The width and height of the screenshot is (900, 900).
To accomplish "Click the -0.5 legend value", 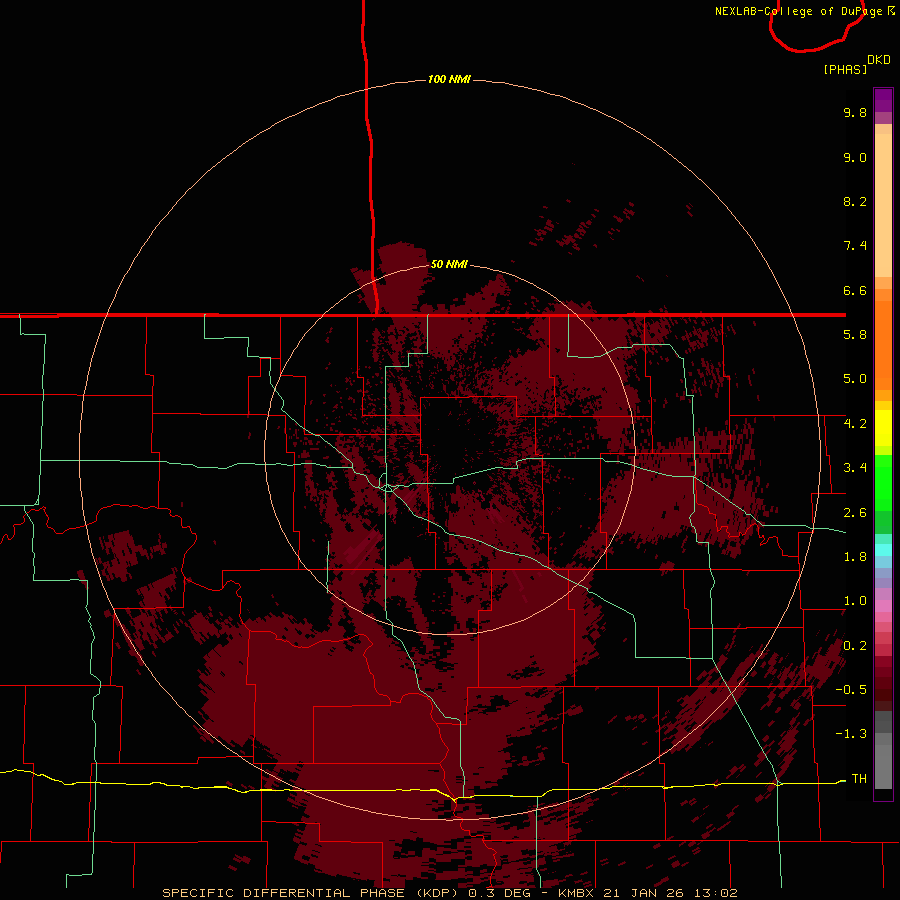I will (851, 690).
